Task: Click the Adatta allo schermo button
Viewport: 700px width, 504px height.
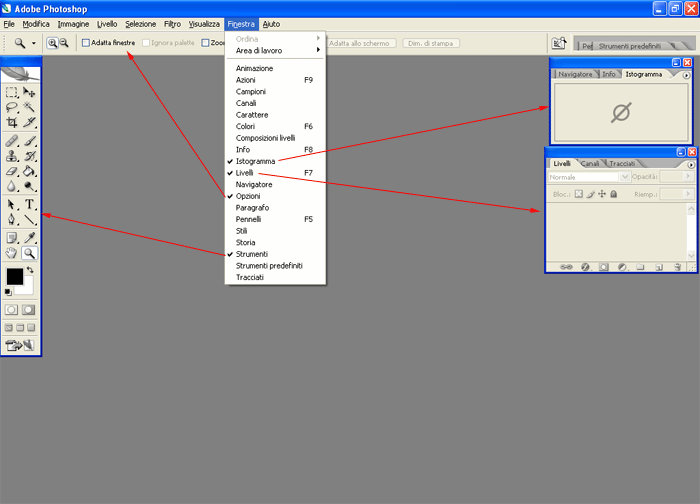Action: (359, 43)
